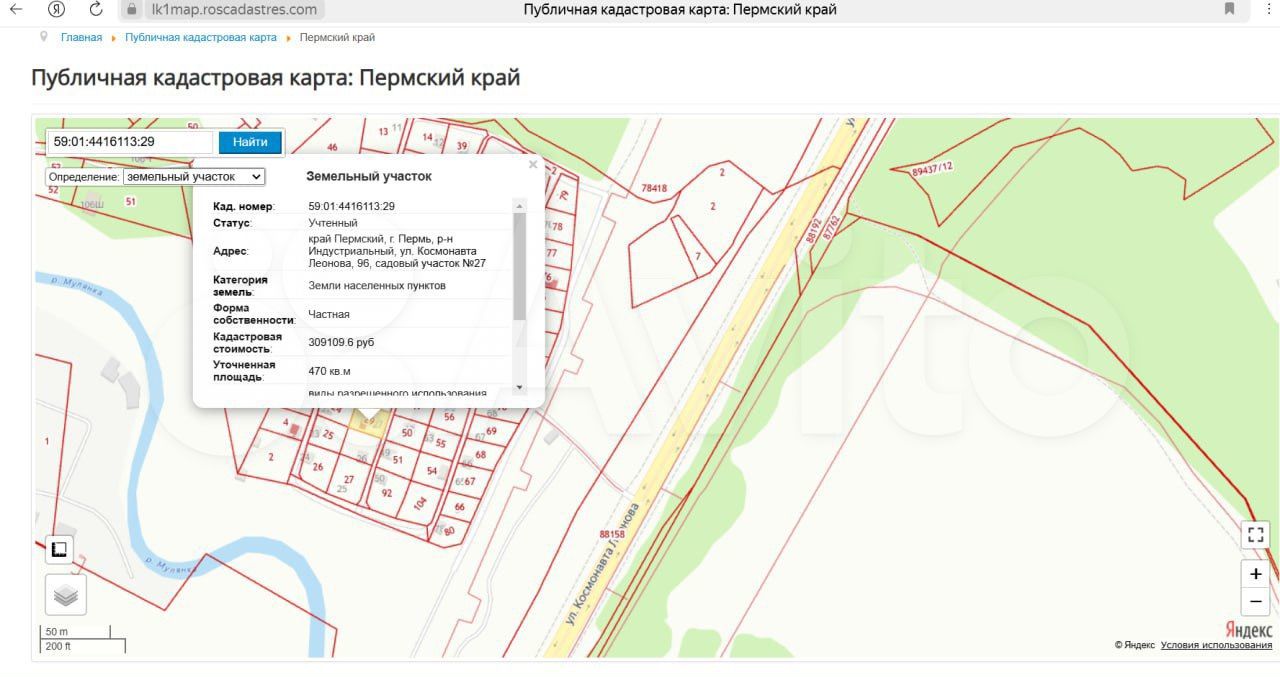Open the Yandex home button in the browser
The width and height of the screenshot is (1280, 677).
coord(57,9)
